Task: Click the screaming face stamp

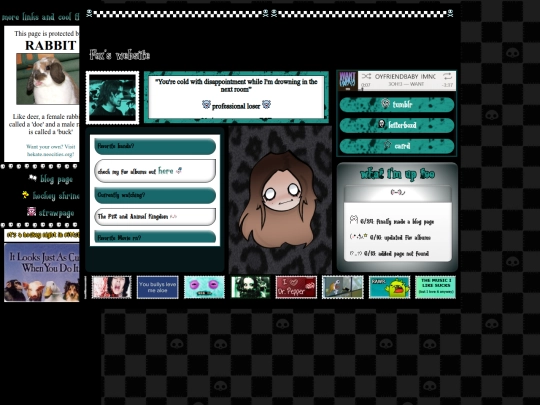Action: (111, 287)
